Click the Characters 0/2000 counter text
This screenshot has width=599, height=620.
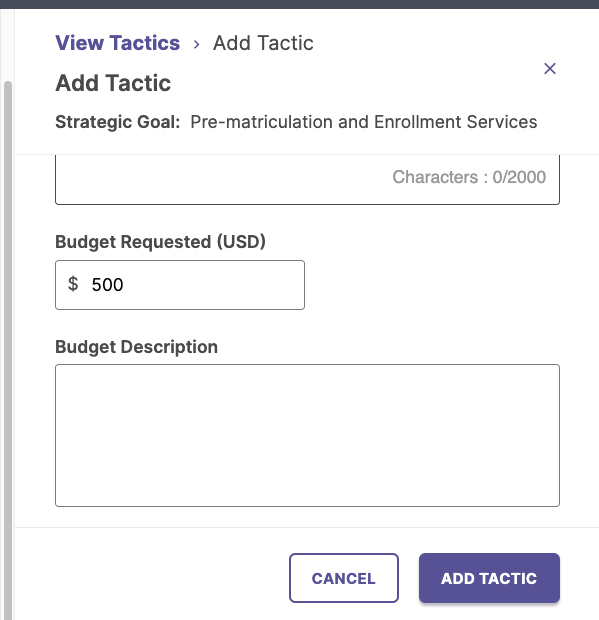coord(469,177)
